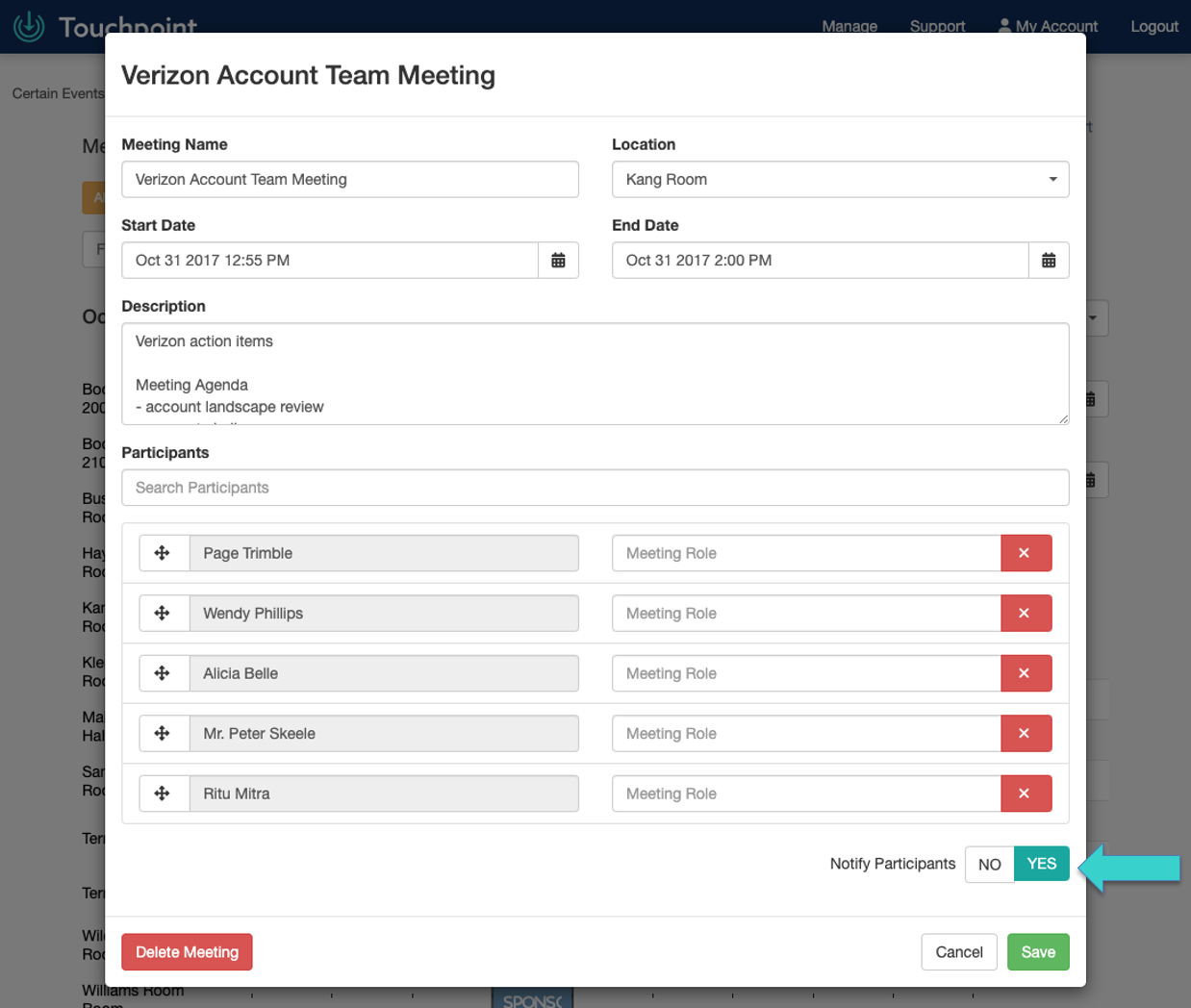Remove participant Wendy Phillips
1191x1008 pixels.
[1026, 614]
